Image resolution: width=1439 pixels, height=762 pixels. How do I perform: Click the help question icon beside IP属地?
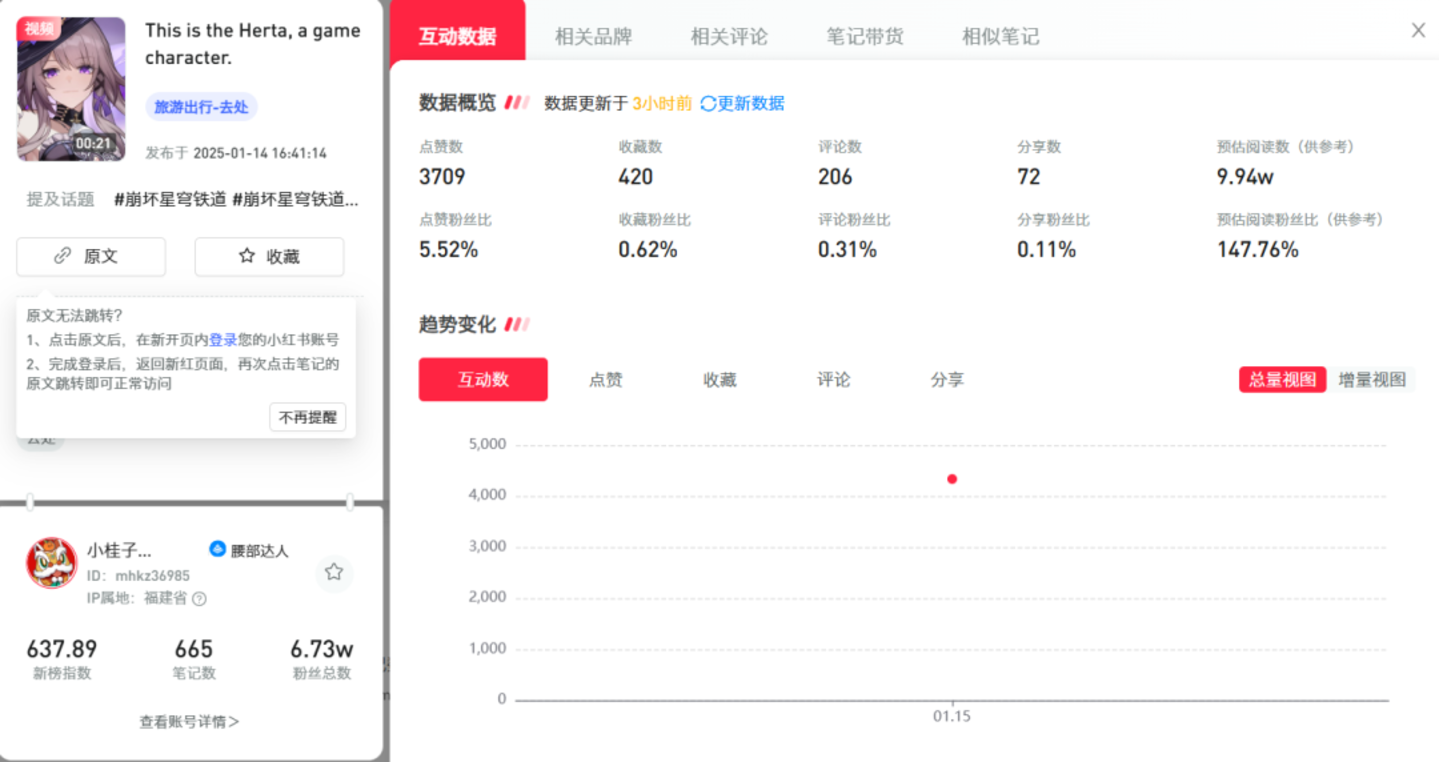(x=199, y=599)
